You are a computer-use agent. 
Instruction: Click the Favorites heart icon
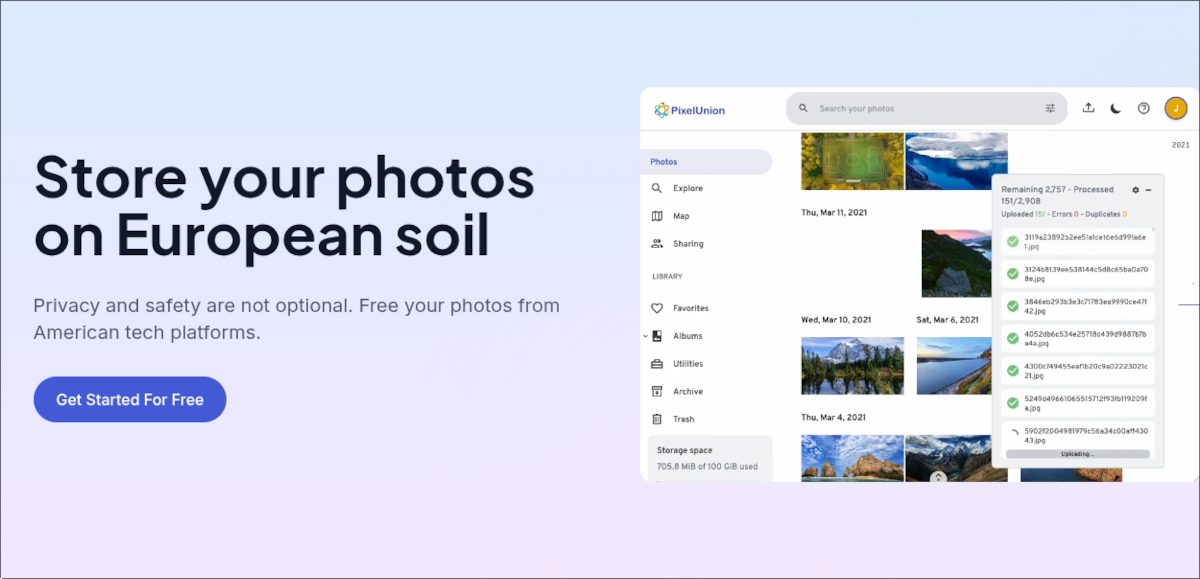[657, 308]
